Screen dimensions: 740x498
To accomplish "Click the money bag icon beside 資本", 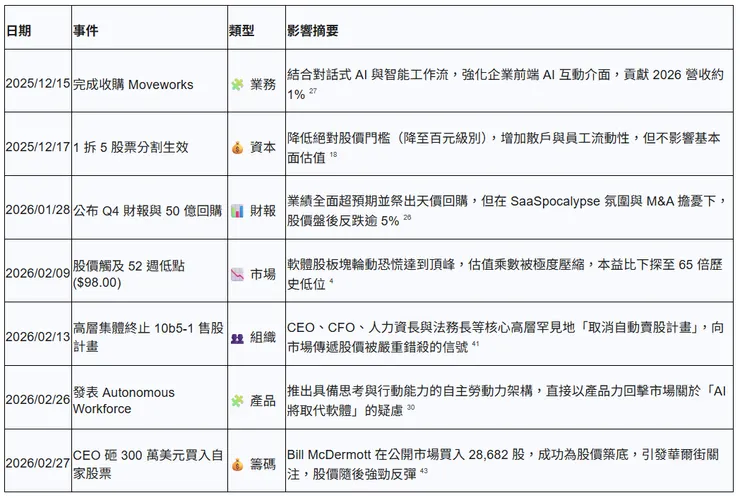I will point(237,148).
